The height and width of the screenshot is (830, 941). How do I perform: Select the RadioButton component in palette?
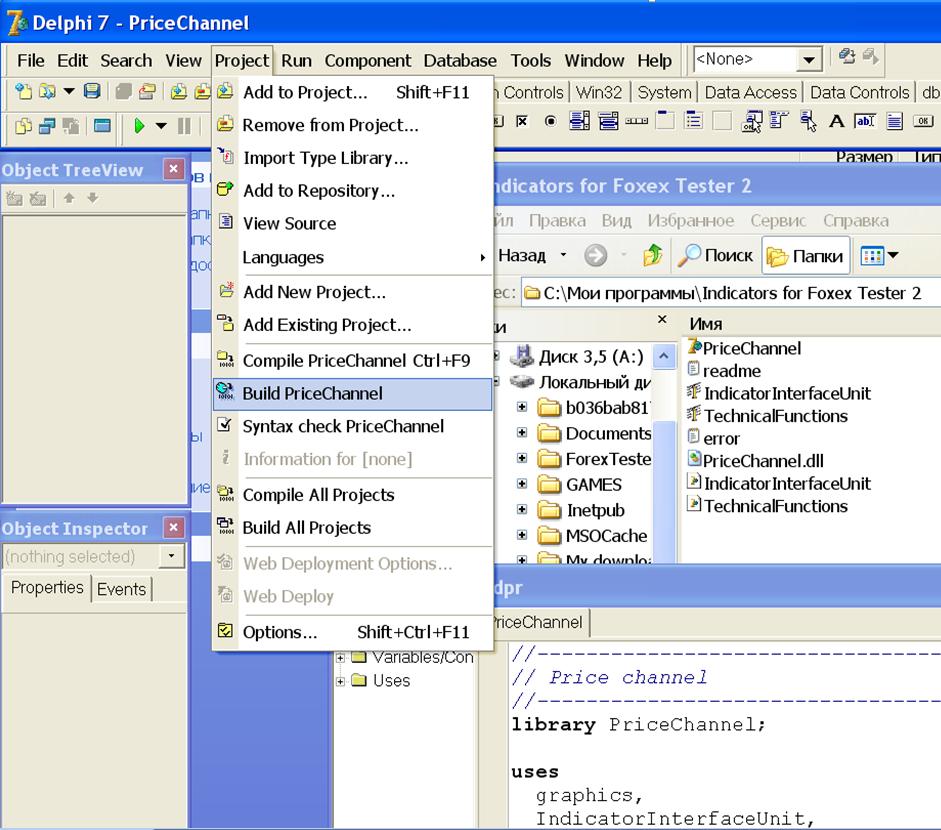click(550, 122)
